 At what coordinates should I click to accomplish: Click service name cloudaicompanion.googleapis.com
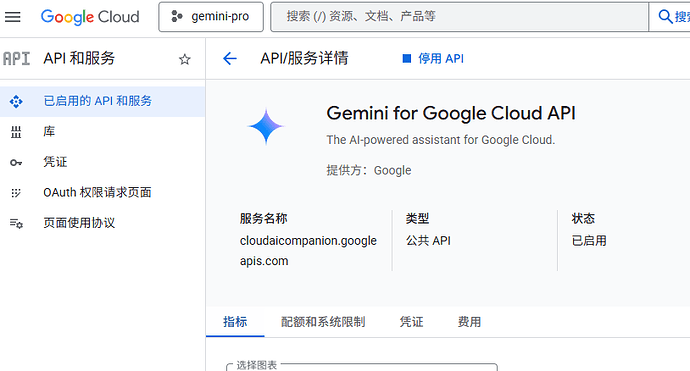pyautogui.click(x=308, y=251)
